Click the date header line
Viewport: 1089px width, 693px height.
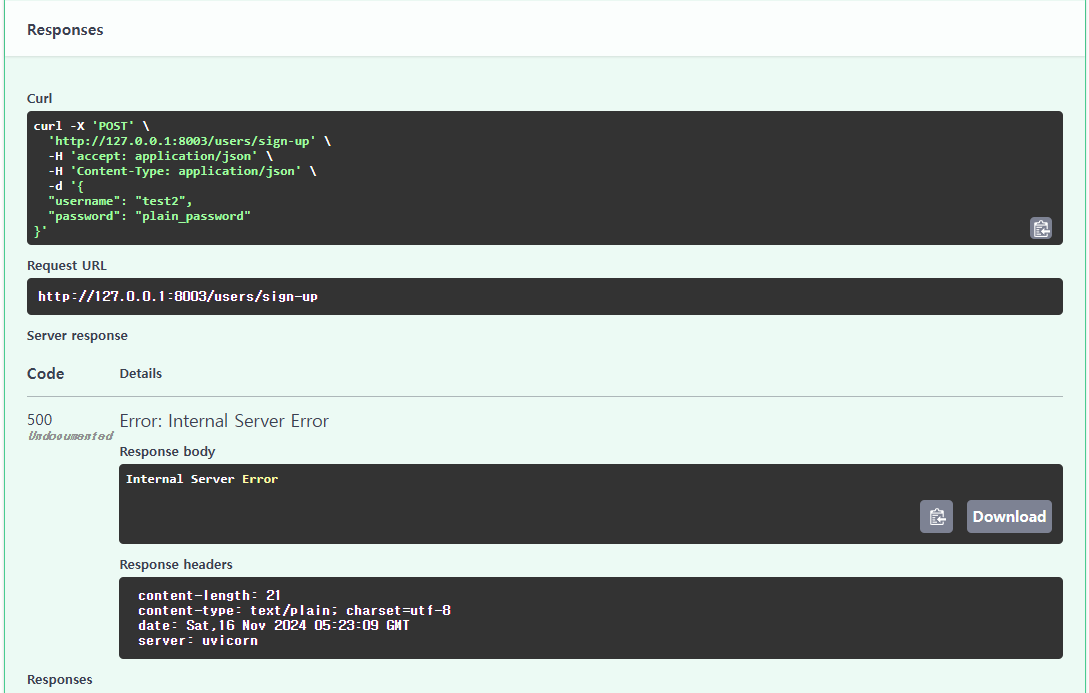[274, 626]
